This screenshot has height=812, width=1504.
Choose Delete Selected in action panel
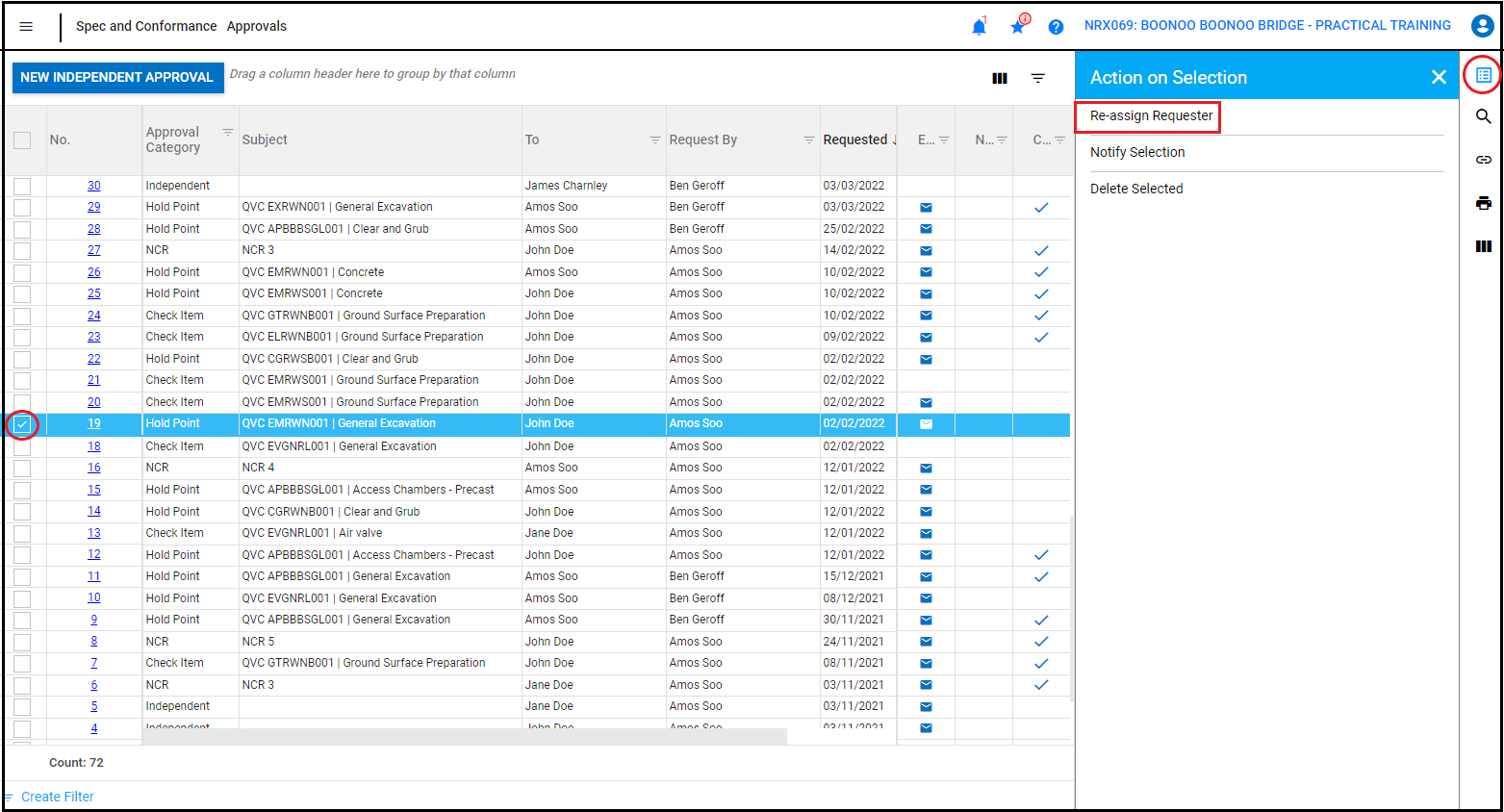point(1136,190)
